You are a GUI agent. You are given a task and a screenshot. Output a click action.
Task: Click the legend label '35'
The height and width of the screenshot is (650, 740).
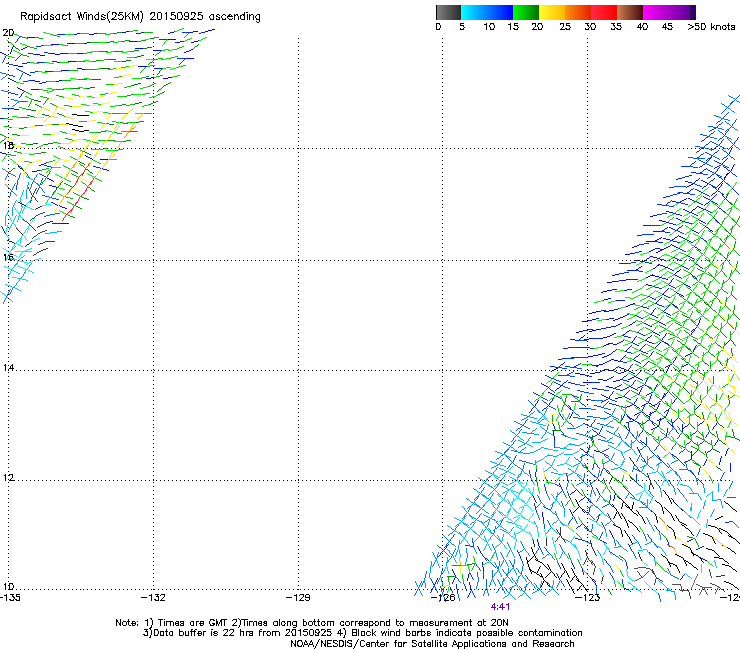tap(616, 27)
